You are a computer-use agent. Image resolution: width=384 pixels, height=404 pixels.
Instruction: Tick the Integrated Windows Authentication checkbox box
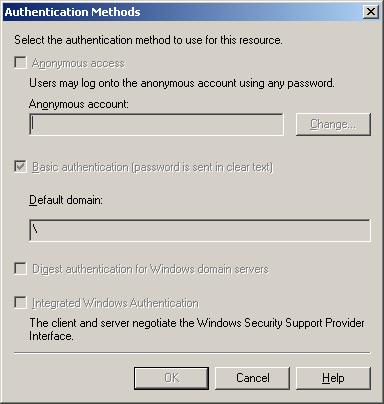(20, 303)
